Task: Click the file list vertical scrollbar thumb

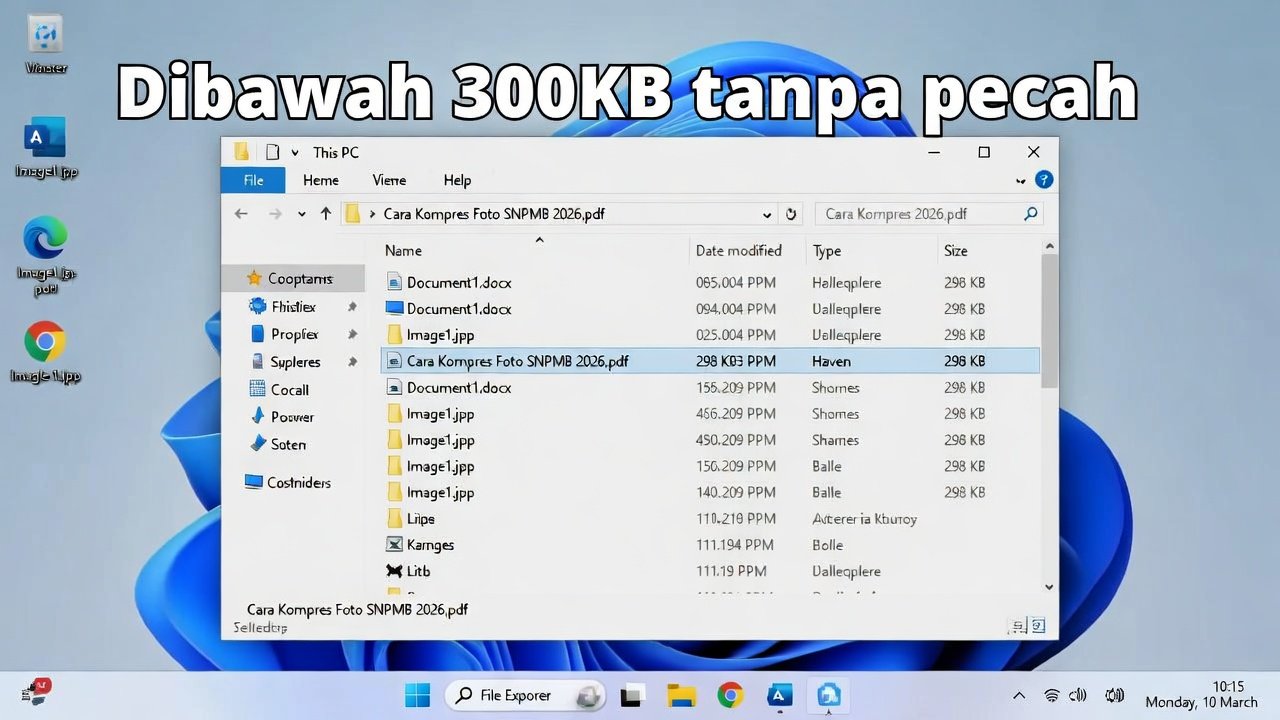Action: point(1049,321)
